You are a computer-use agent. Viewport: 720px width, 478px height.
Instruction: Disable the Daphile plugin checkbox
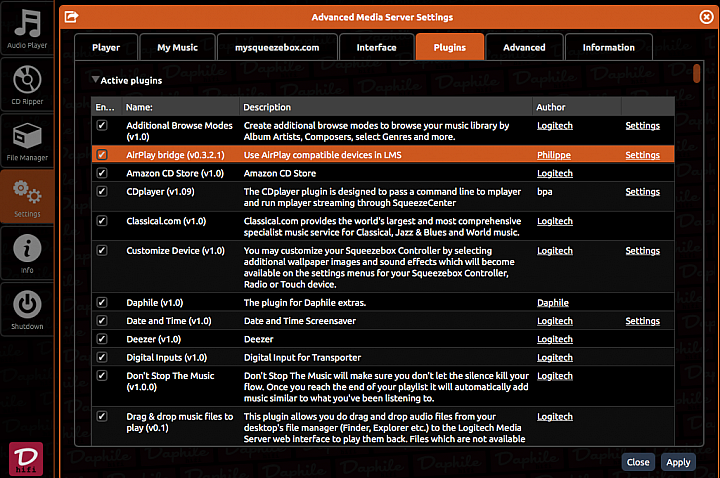(x=102, y=302)
